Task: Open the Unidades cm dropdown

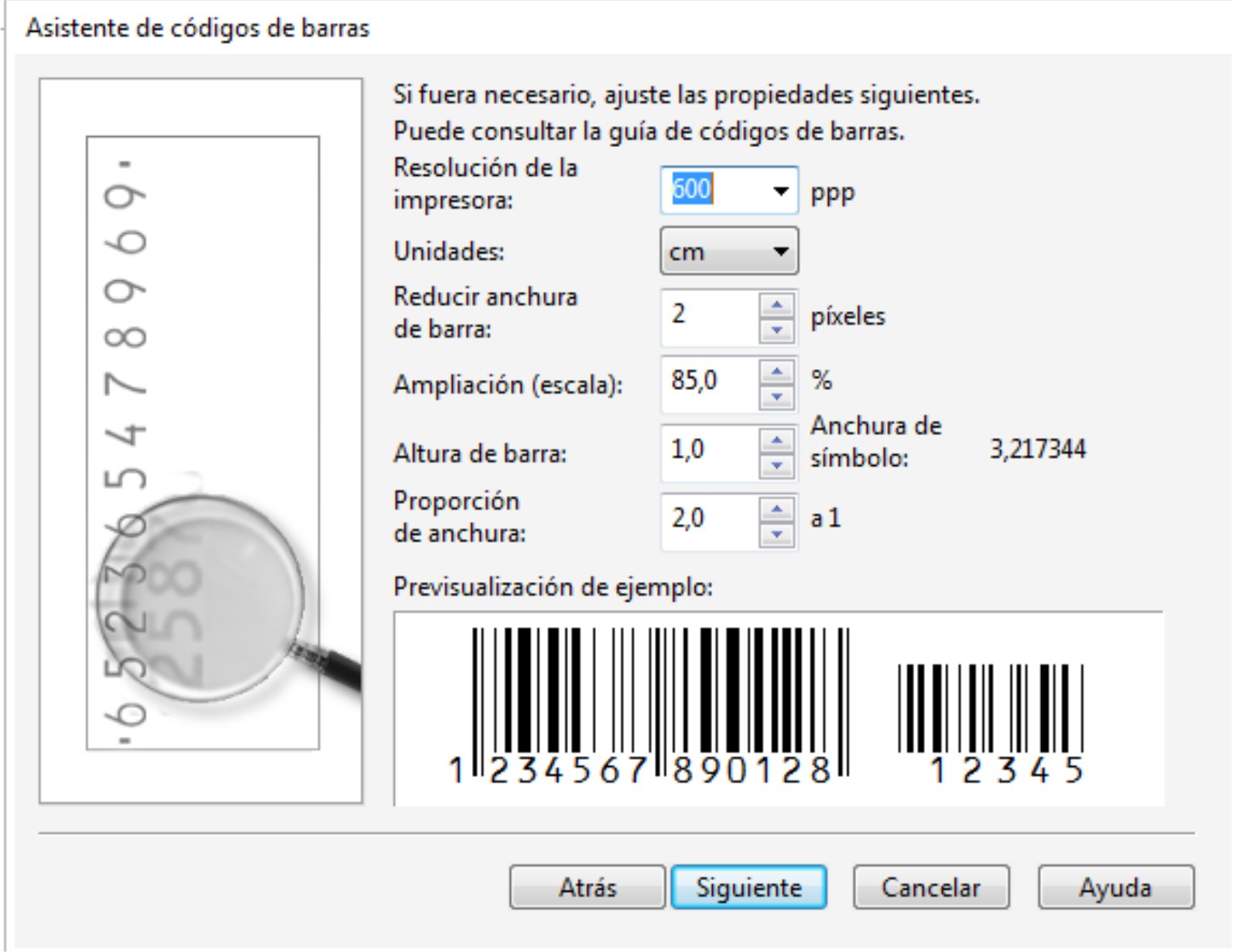Action: pyautogui.click(x=729, y=251)
